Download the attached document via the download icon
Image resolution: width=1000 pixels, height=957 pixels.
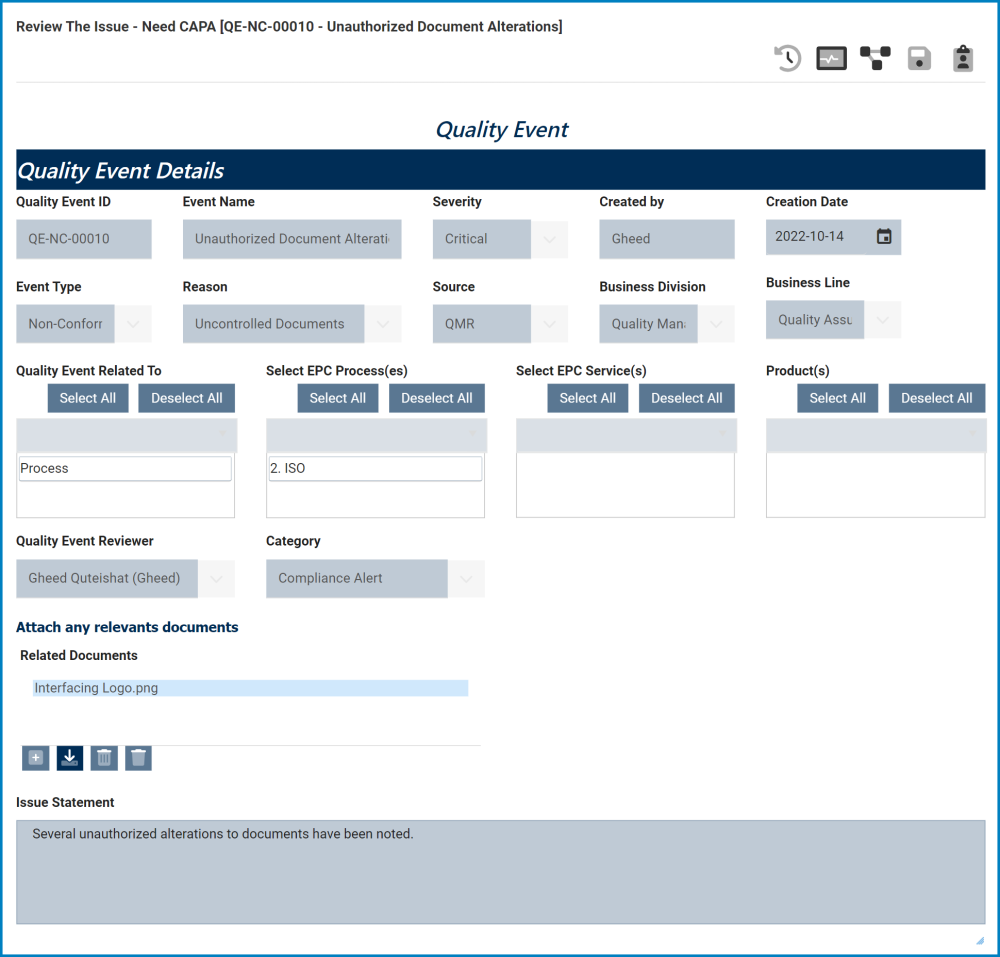[69, 758]
